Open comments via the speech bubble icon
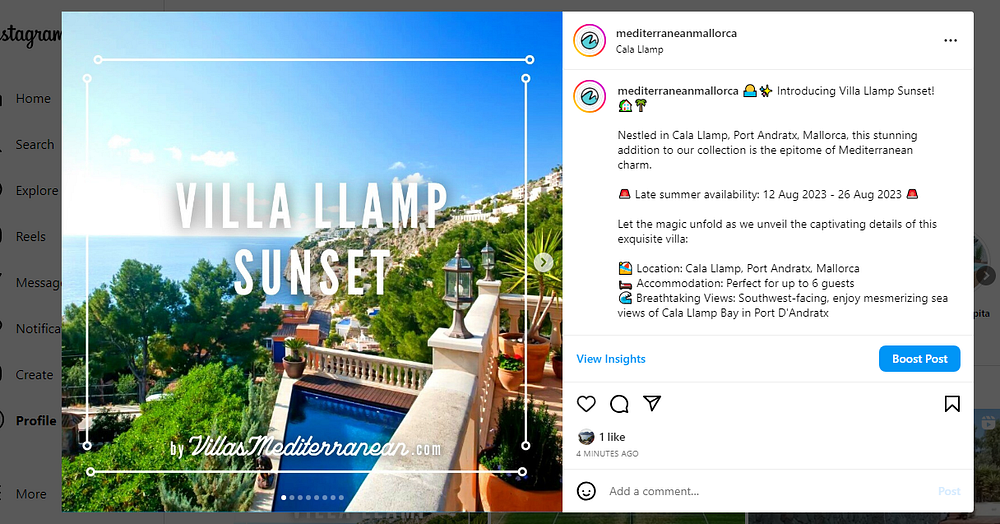The image size is (1000, 524). [x=619, y=404]
